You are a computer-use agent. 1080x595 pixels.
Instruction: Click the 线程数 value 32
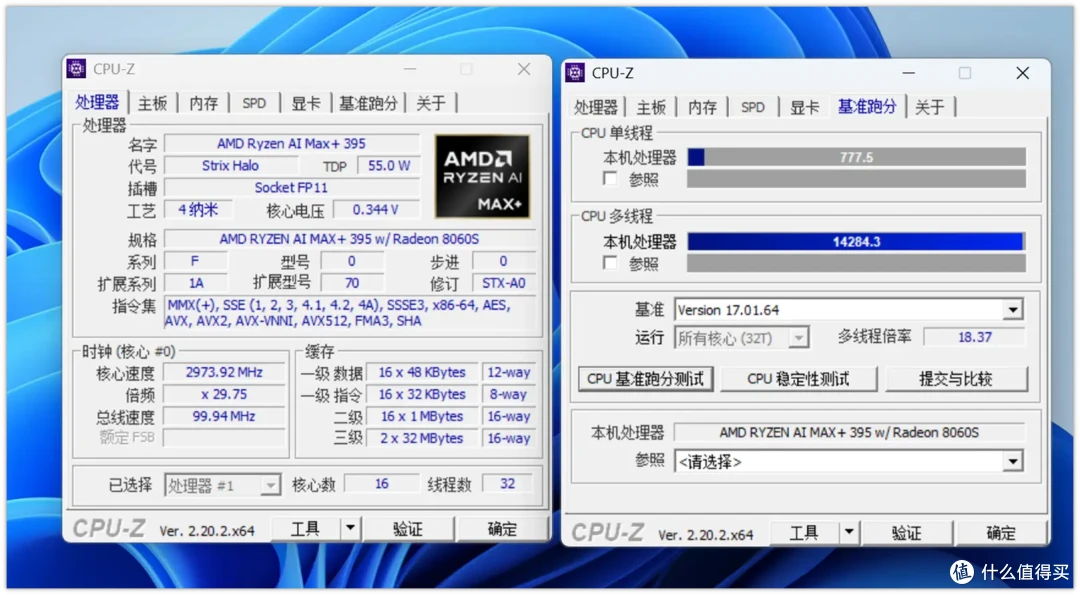point(508,483)
